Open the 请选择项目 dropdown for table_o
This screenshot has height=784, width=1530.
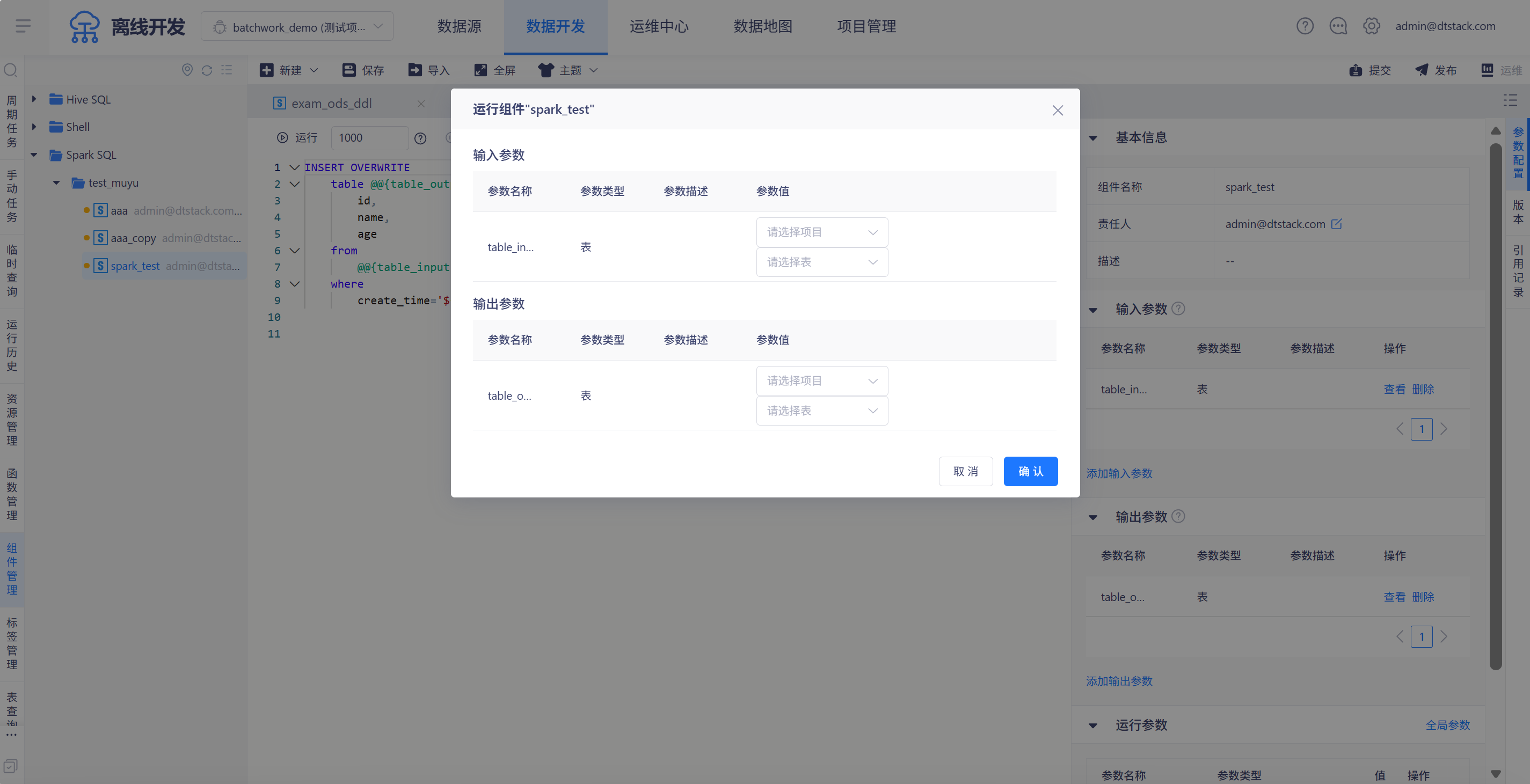pyautogui.click(x=821, y=380)
